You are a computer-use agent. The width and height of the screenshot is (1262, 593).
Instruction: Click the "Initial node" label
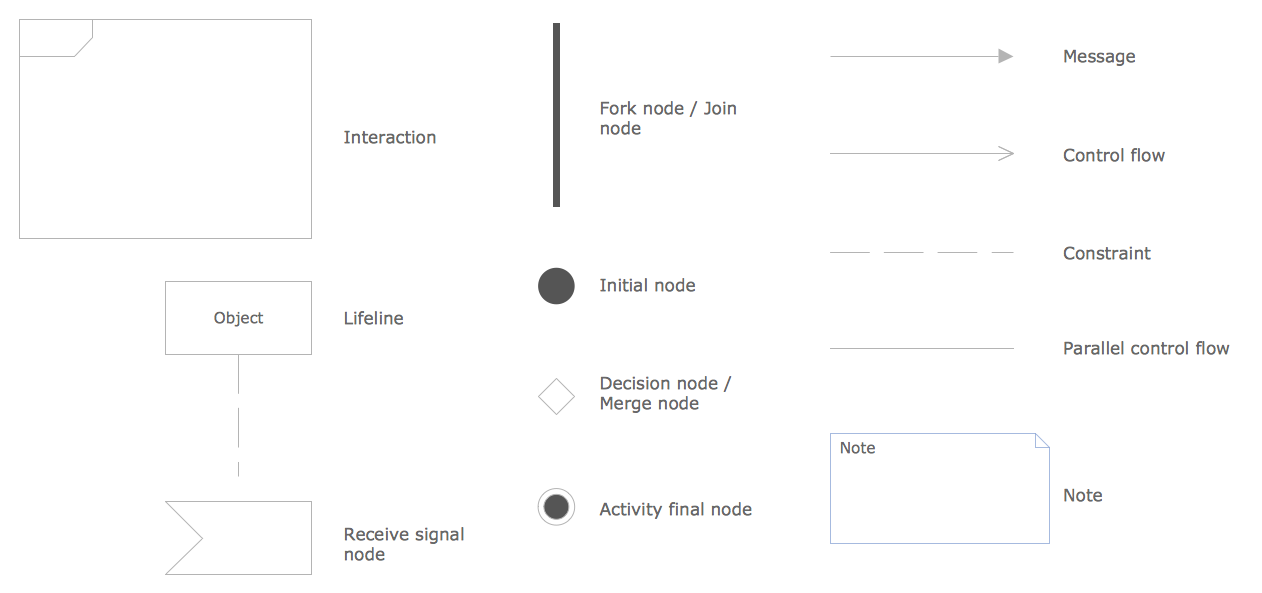(x=647, y=286)
